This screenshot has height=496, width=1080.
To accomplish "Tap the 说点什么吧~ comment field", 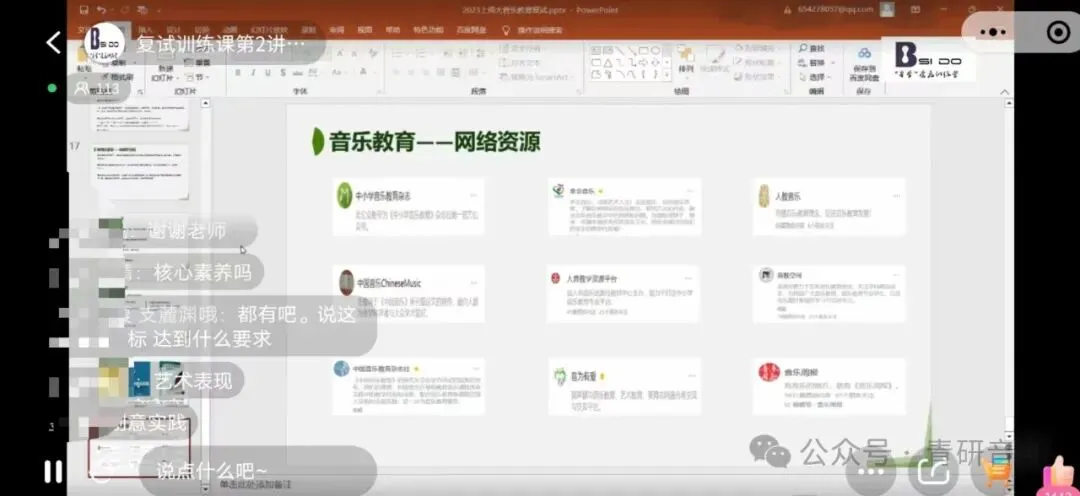I will click(257, 471).
